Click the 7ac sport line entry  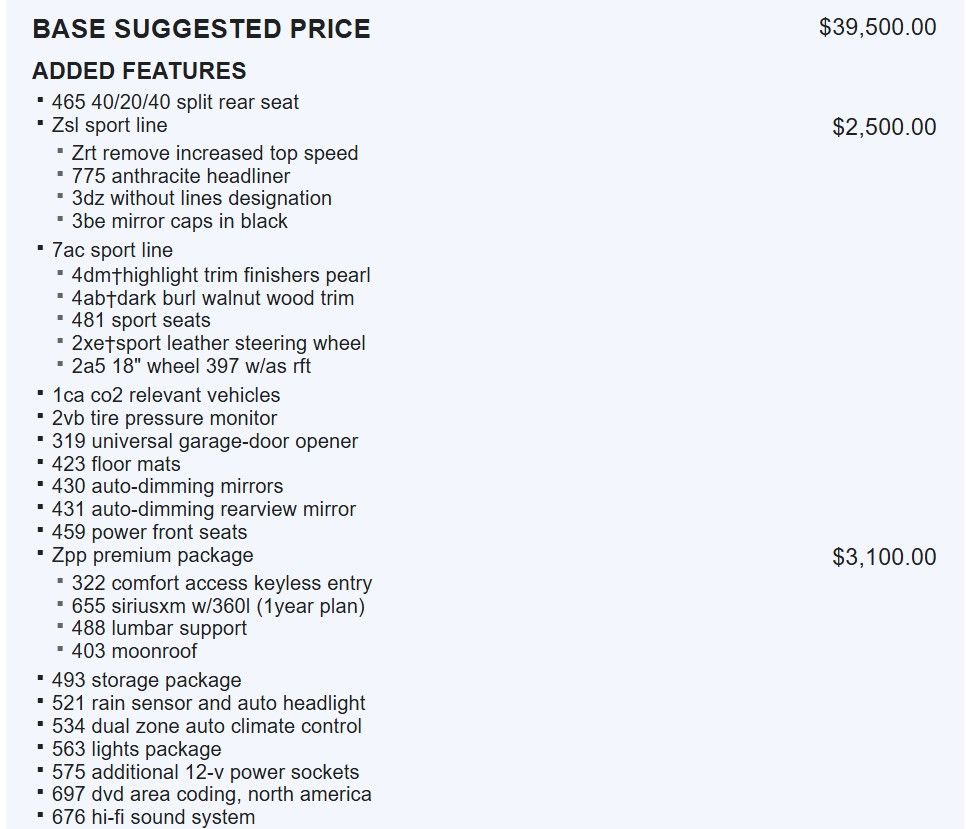(112, 250)
